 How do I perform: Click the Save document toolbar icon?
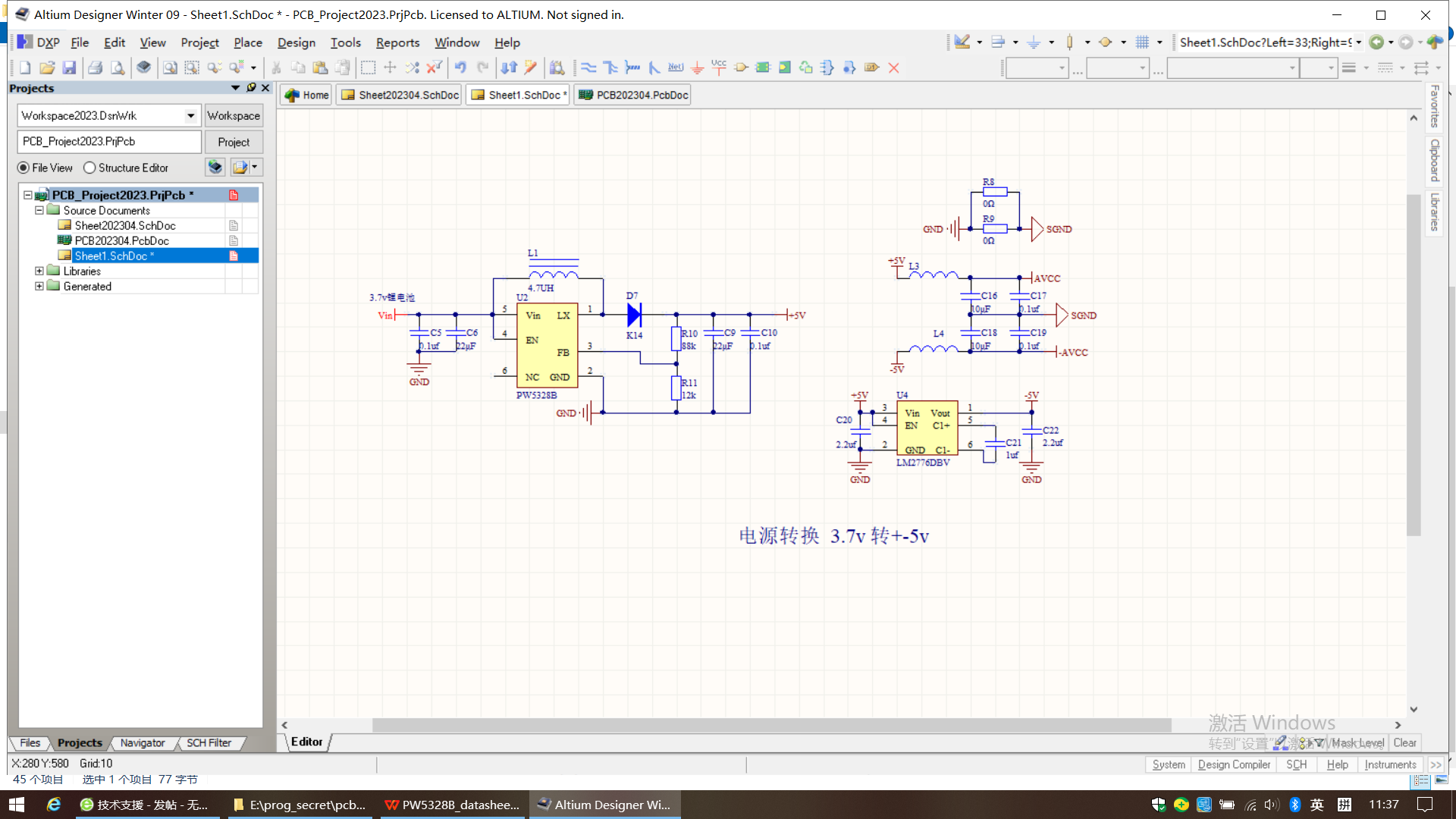pos(69,67)
